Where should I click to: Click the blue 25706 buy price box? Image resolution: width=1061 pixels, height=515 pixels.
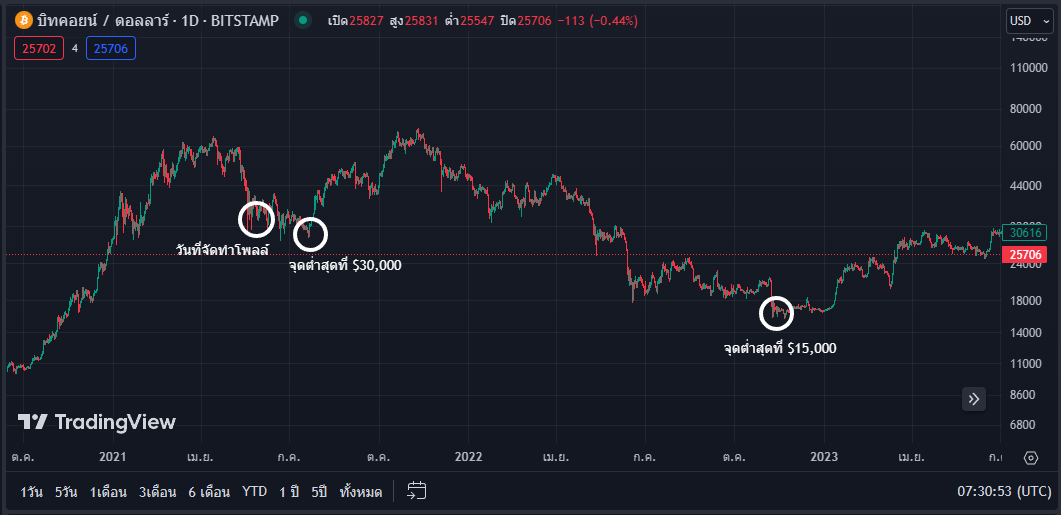coord(111,48)
